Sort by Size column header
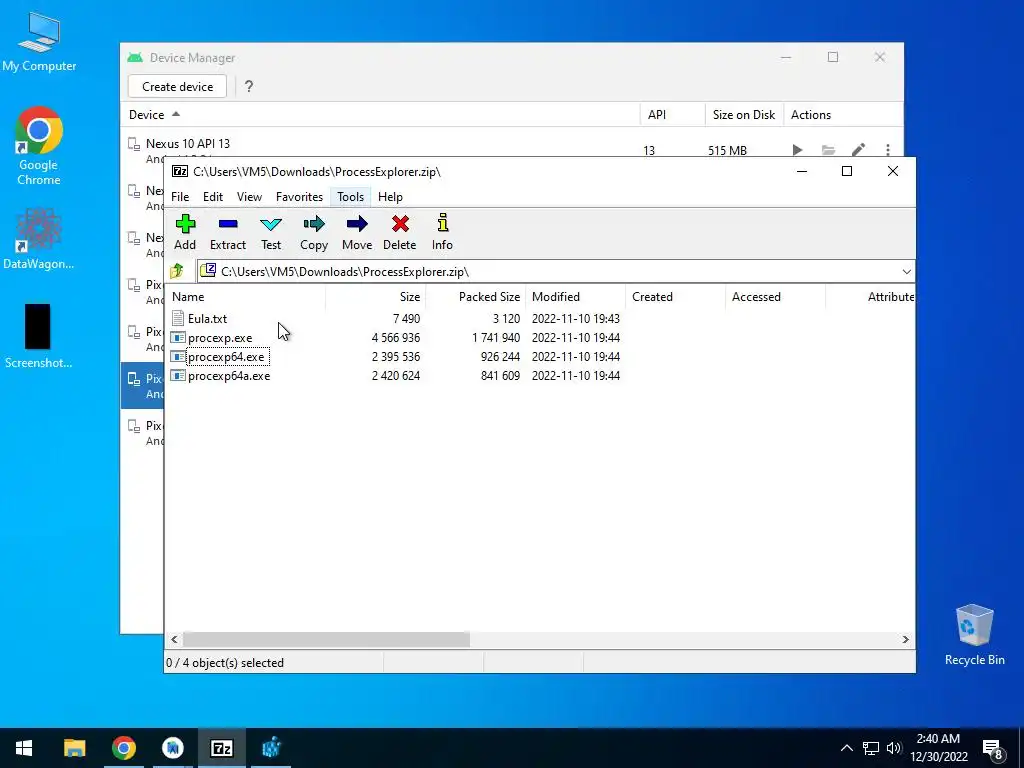The width and height of the screenshot is (1024, 768). click(x=376, y=296)
